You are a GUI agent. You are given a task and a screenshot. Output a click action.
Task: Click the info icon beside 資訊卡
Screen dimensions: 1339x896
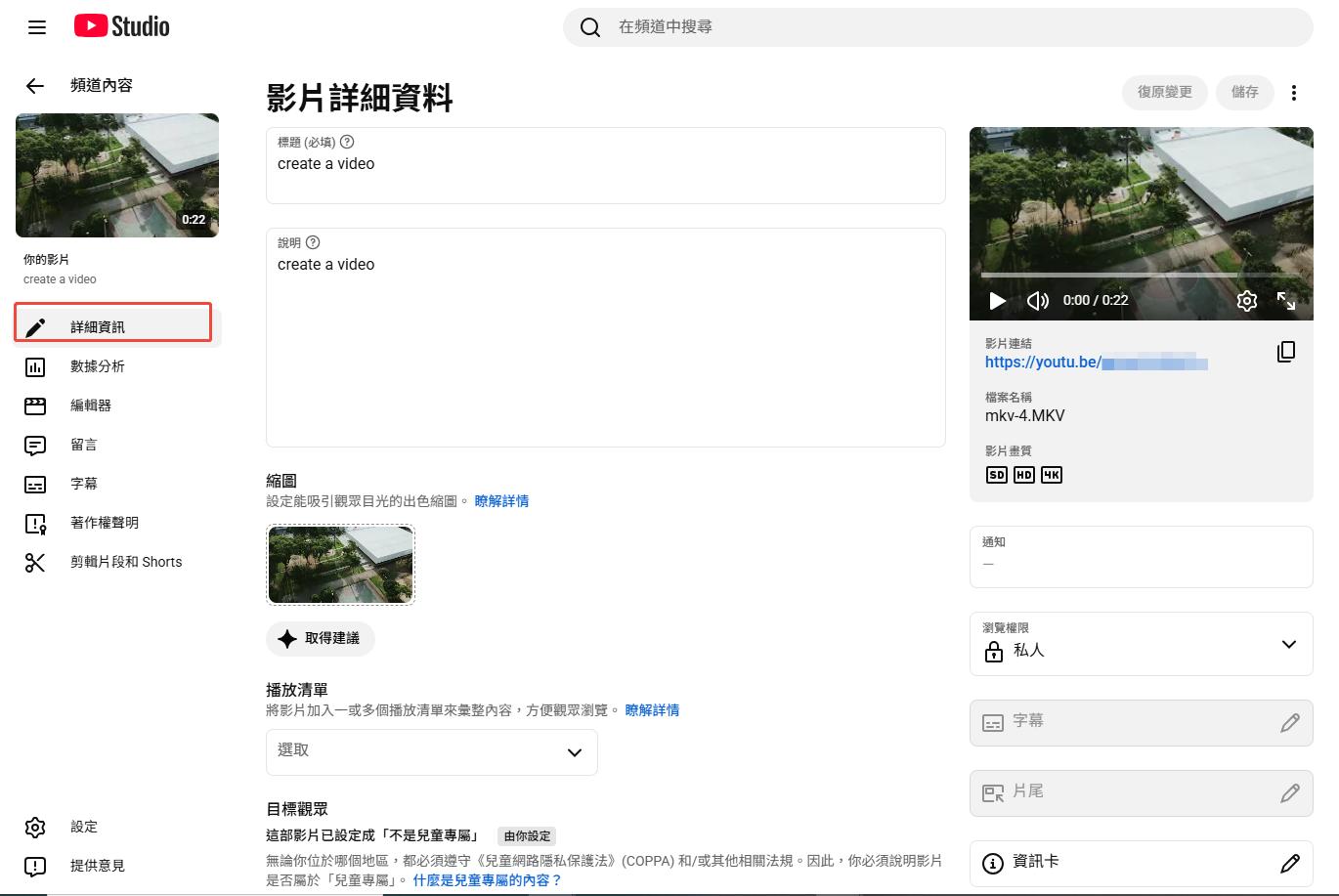(x=993, y=864)
